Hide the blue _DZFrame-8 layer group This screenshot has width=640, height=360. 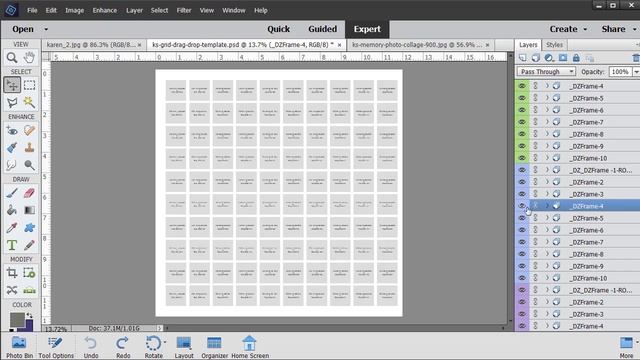(x=522, y=254)
